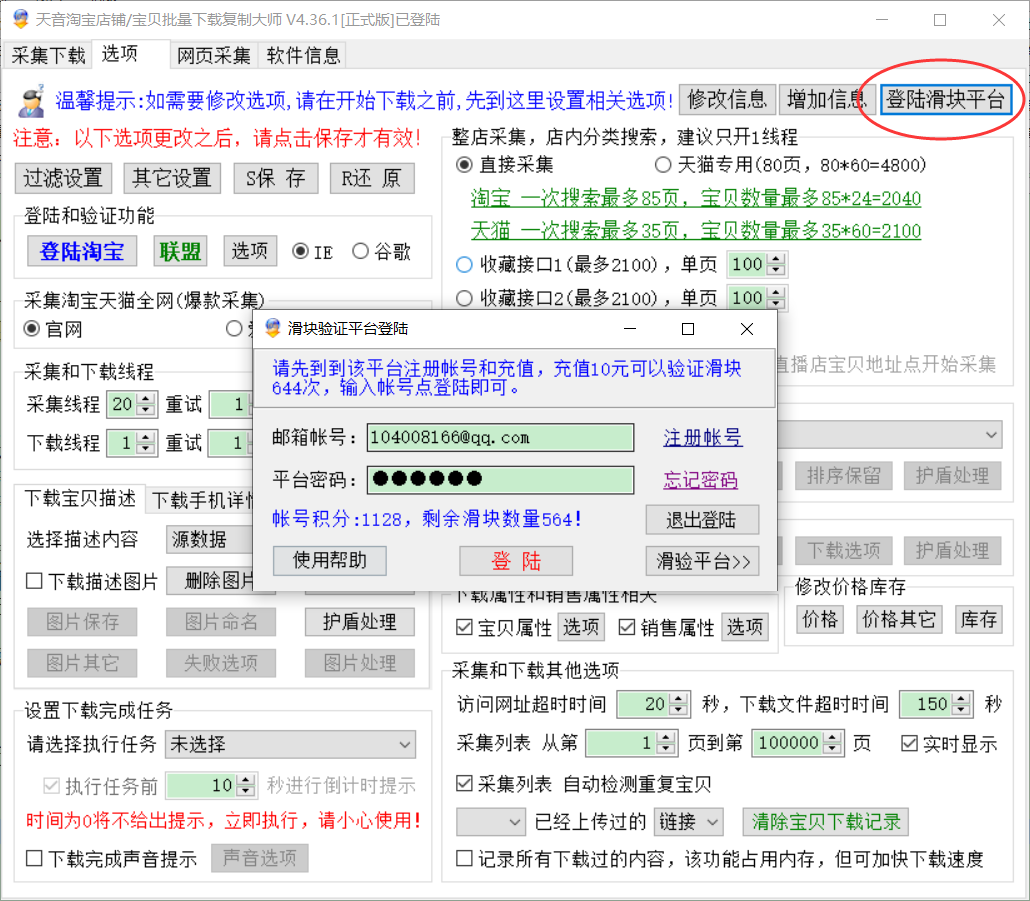
Task: Click the 邮箱帐号 input field
Action: [500, 438]
